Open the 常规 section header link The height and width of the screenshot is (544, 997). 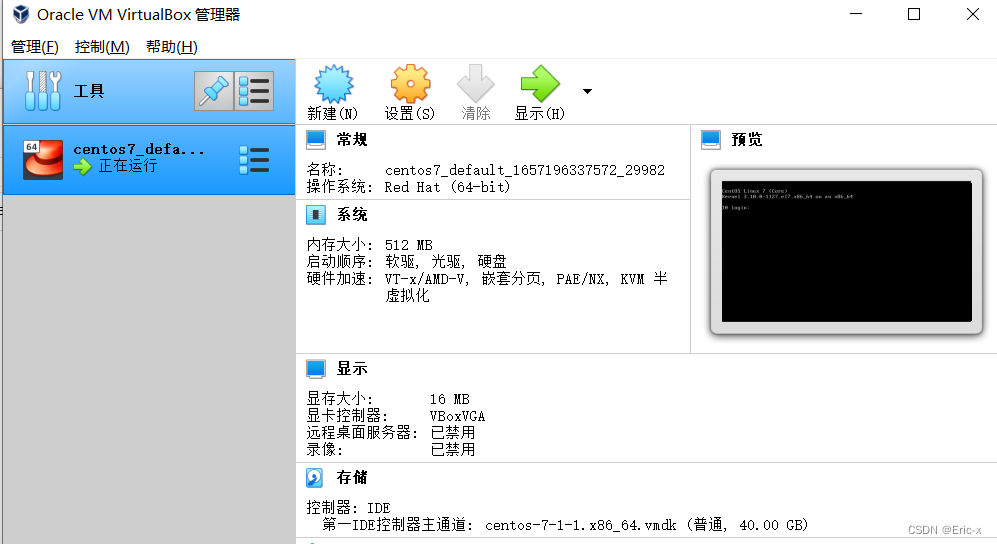352,140
